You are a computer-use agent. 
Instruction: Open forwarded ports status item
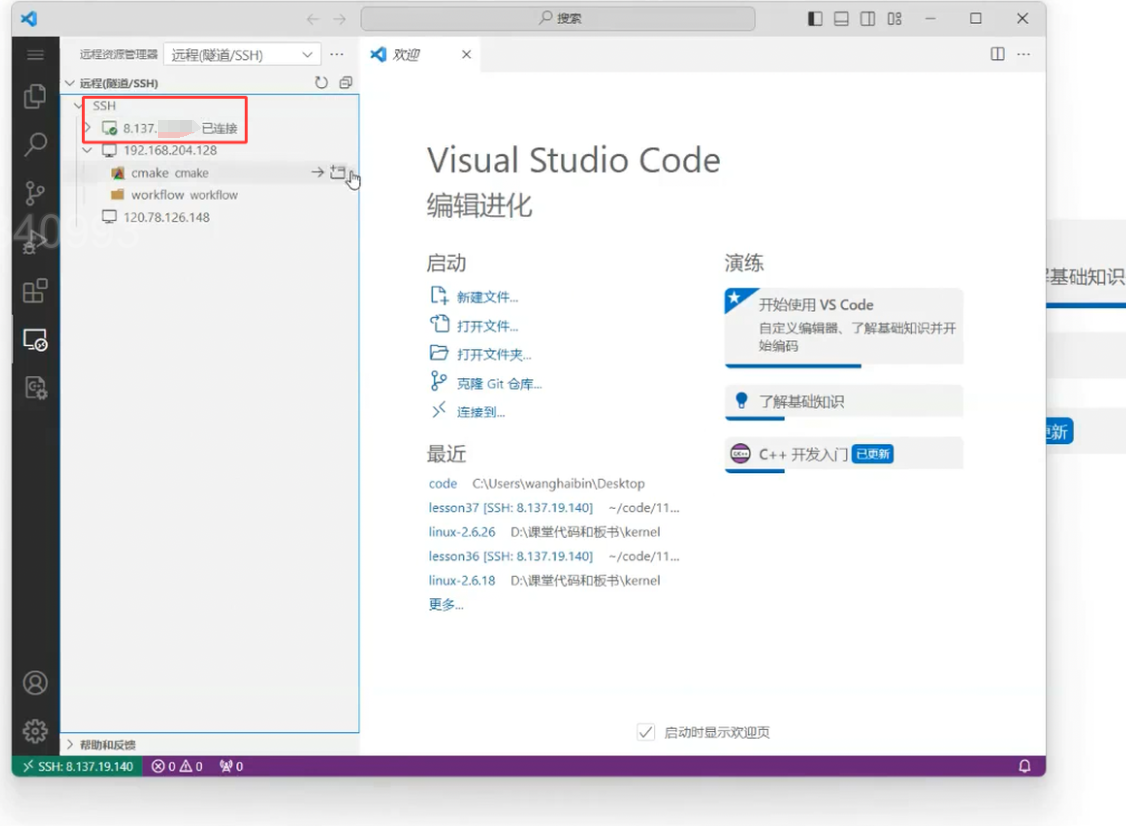pyautogui.click(x=231, y=766)
